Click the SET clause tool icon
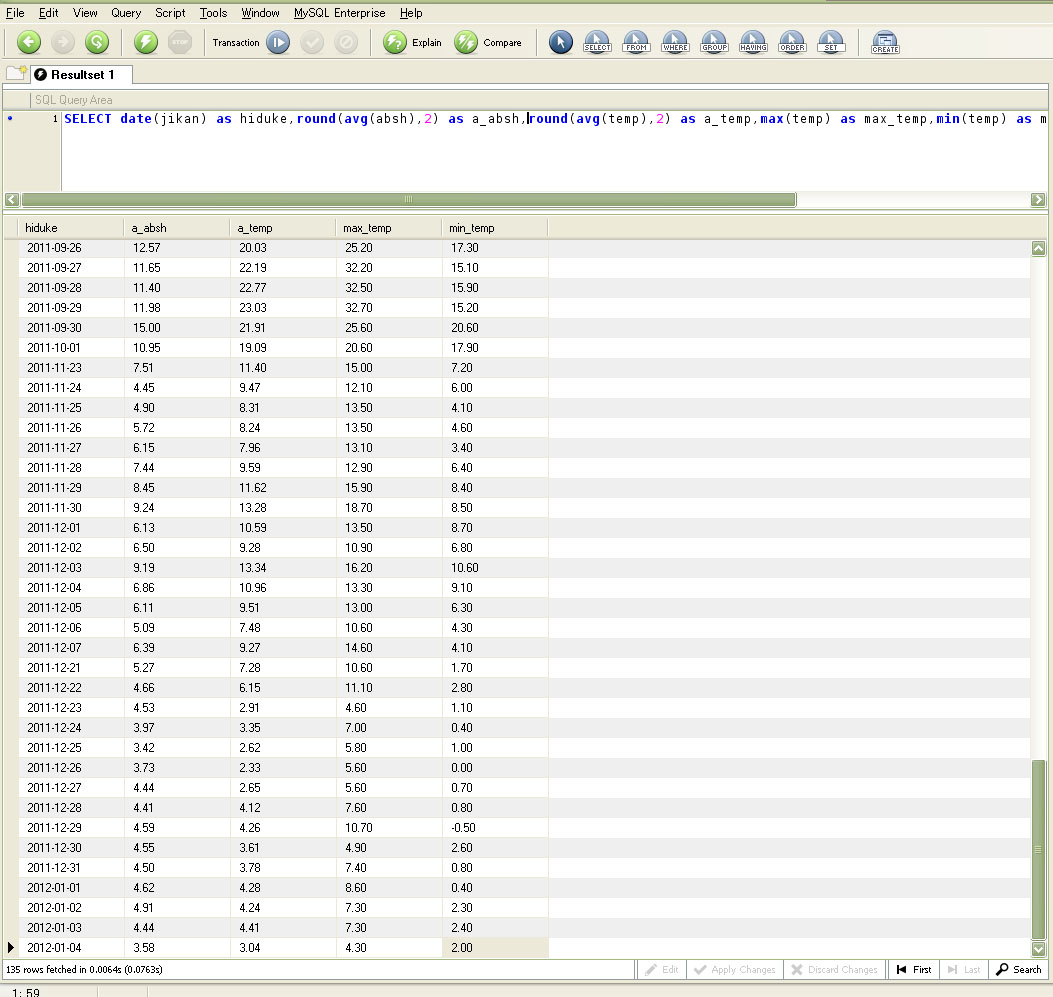This screenshot has height=997, width=1053. (831, 42)
